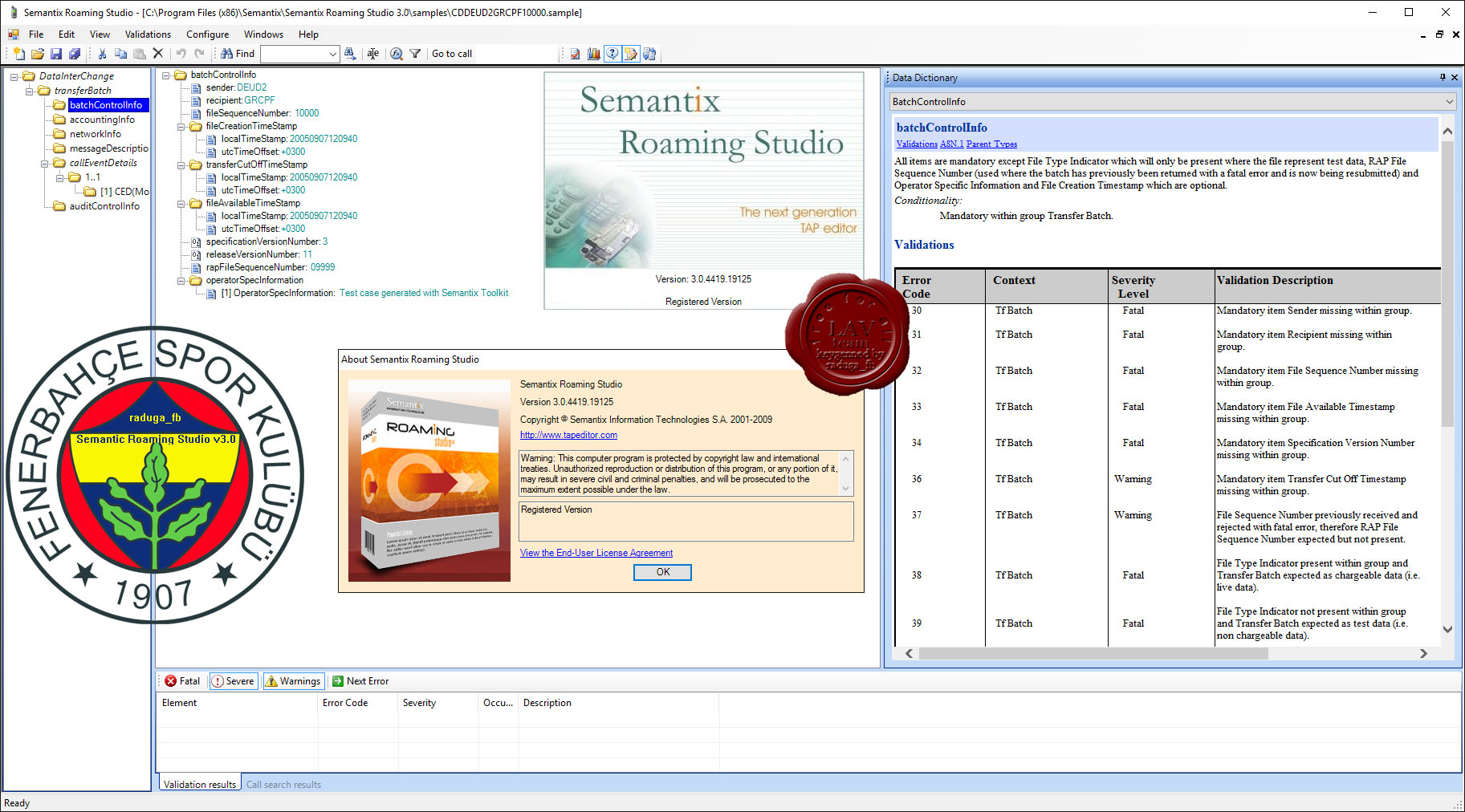Collapse the transferBatch tree node
Image resolution: width=1465 pixels, height=812 pixels.
click(30, 91)
